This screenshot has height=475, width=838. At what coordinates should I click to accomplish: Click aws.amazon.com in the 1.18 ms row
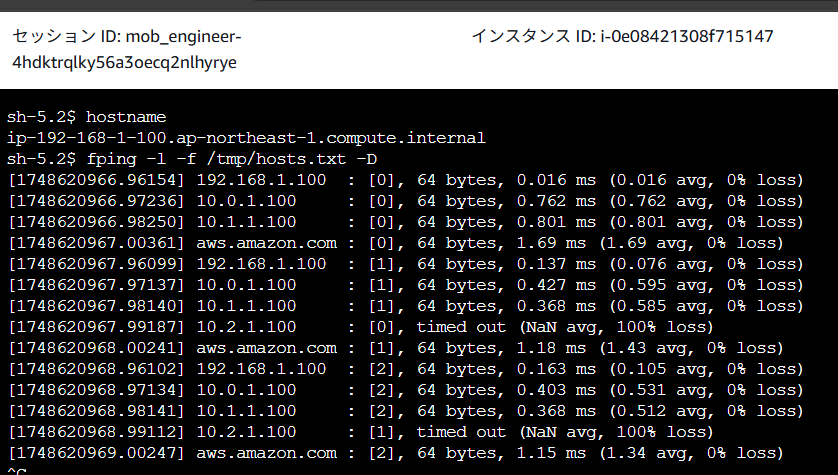tap(267, 348)
